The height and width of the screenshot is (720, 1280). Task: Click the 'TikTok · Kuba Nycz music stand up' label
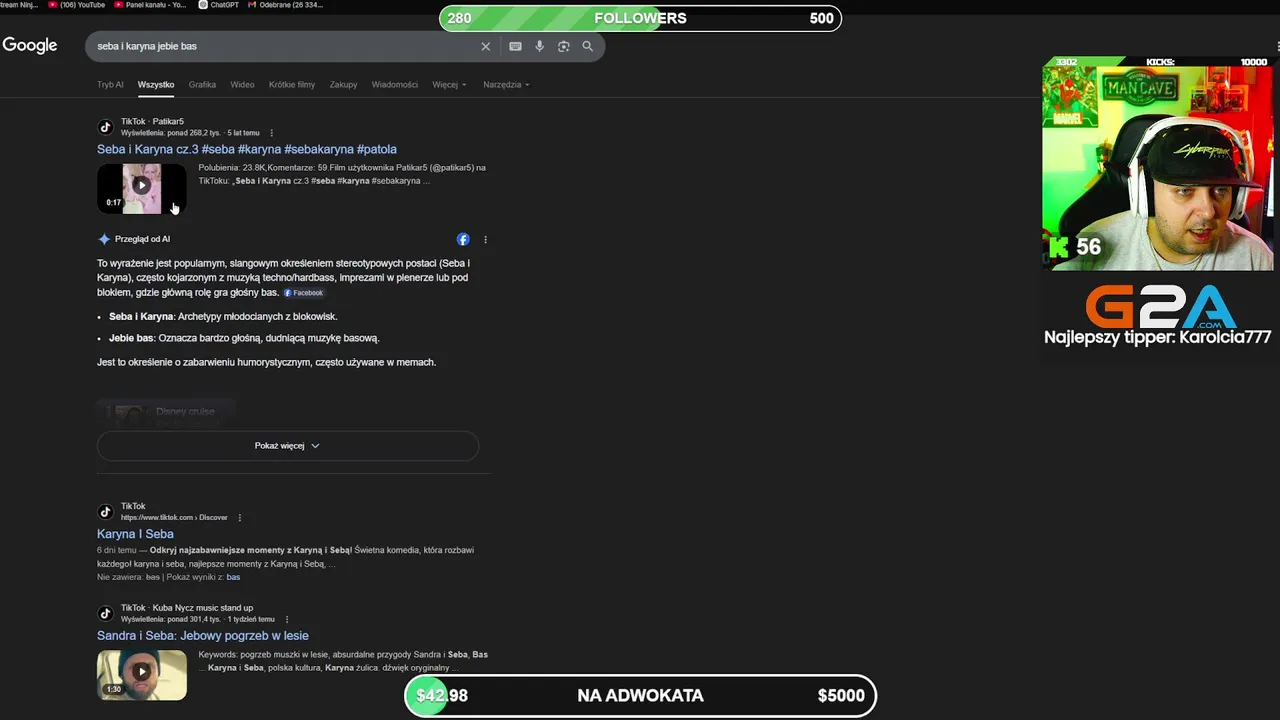[x=187, y=608]
